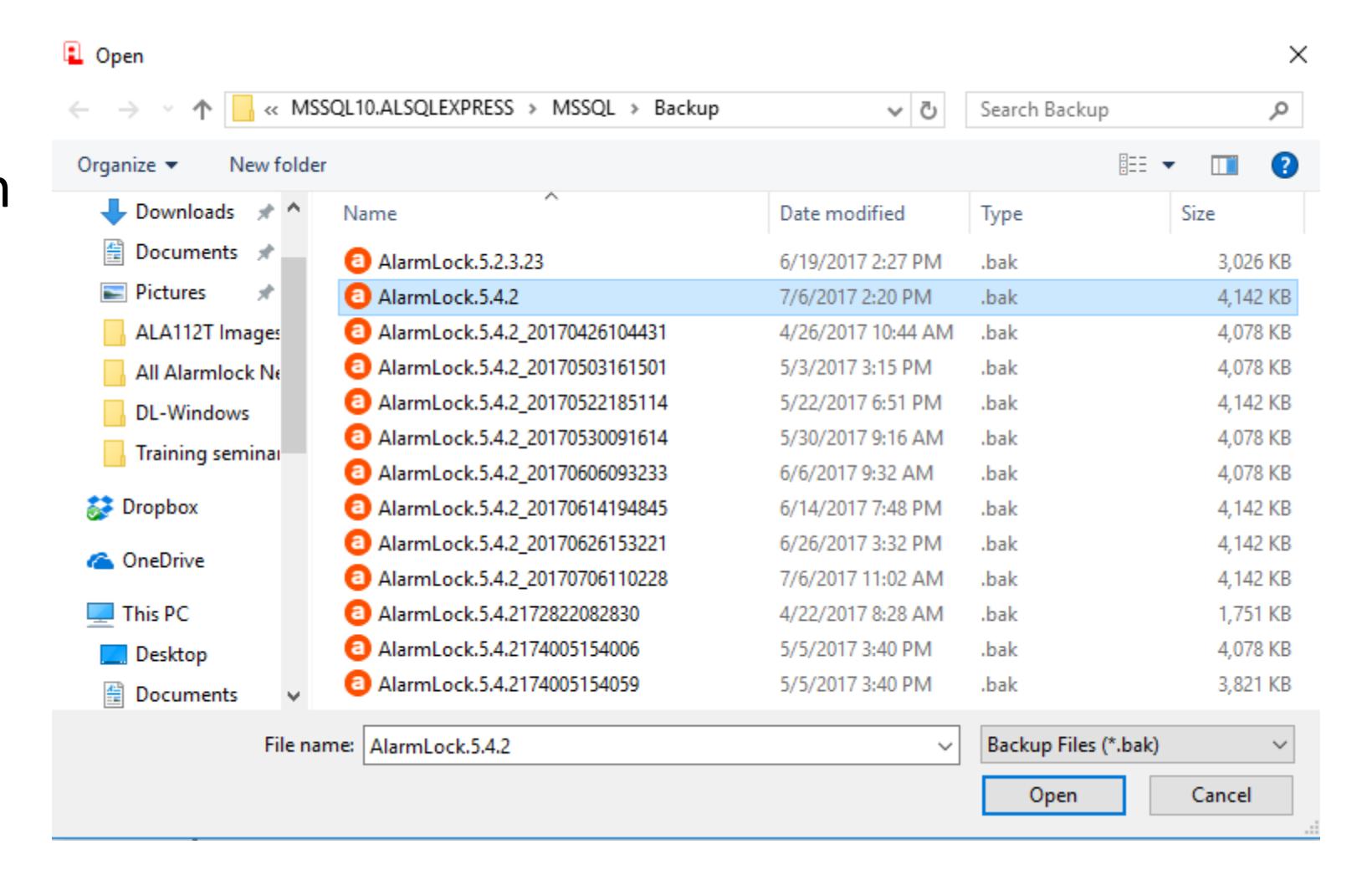Change view using the view icon
Viewport: 1372px width, 885px height.
[x=1133, y=165]
